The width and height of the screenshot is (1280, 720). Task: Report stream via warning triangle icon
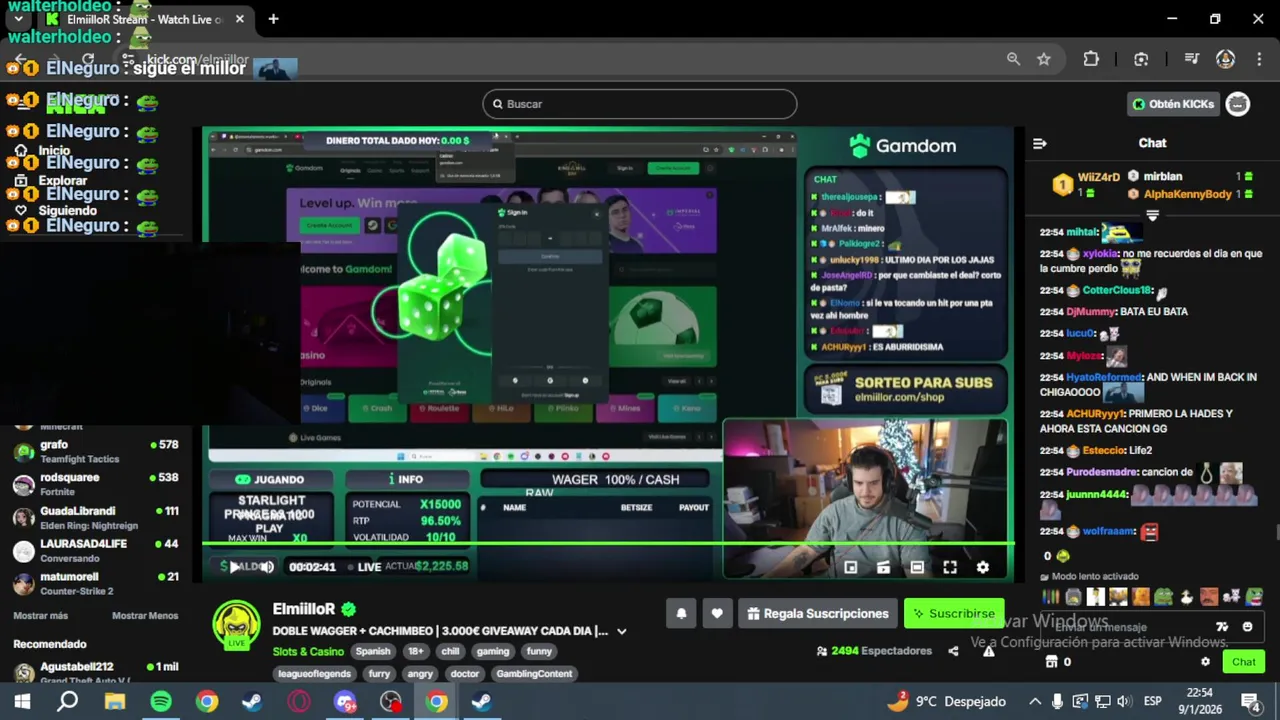[988, 651]
